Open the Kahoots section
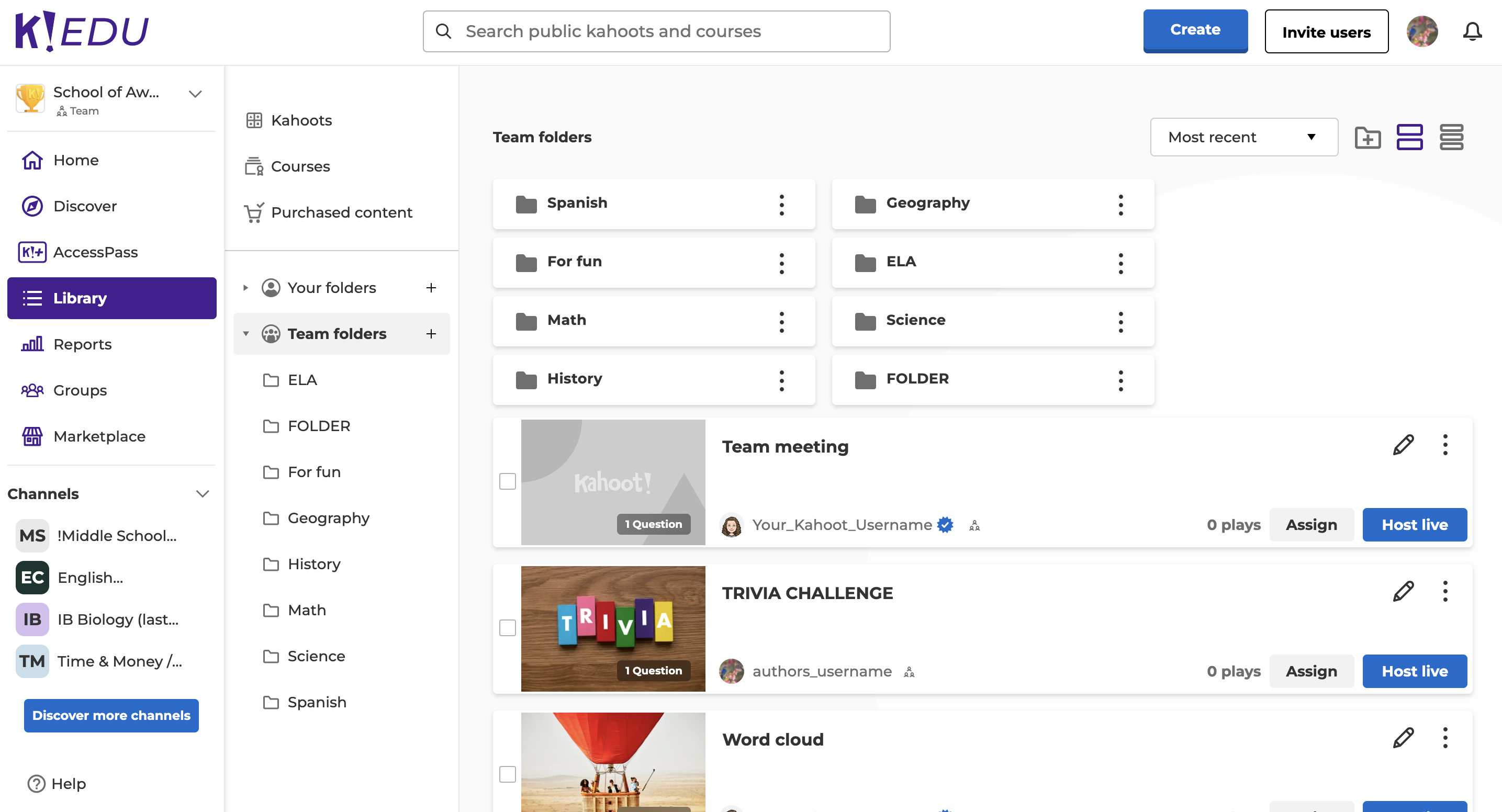This screenshot has height=812, width=1502. 301,120
